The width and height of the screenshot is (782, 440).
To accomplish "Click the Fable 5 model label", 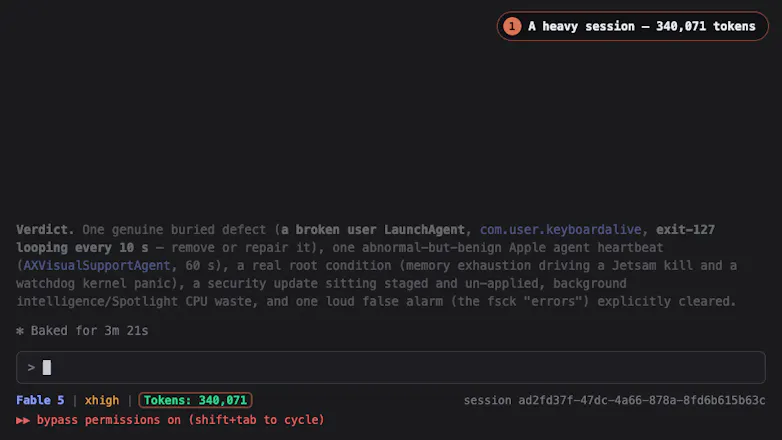I will click(40, 400).
